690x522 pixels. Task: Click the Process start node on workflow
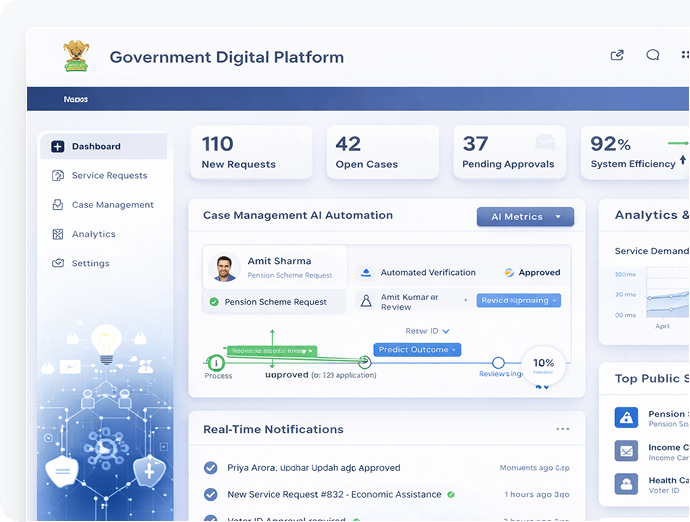[216, 363]
